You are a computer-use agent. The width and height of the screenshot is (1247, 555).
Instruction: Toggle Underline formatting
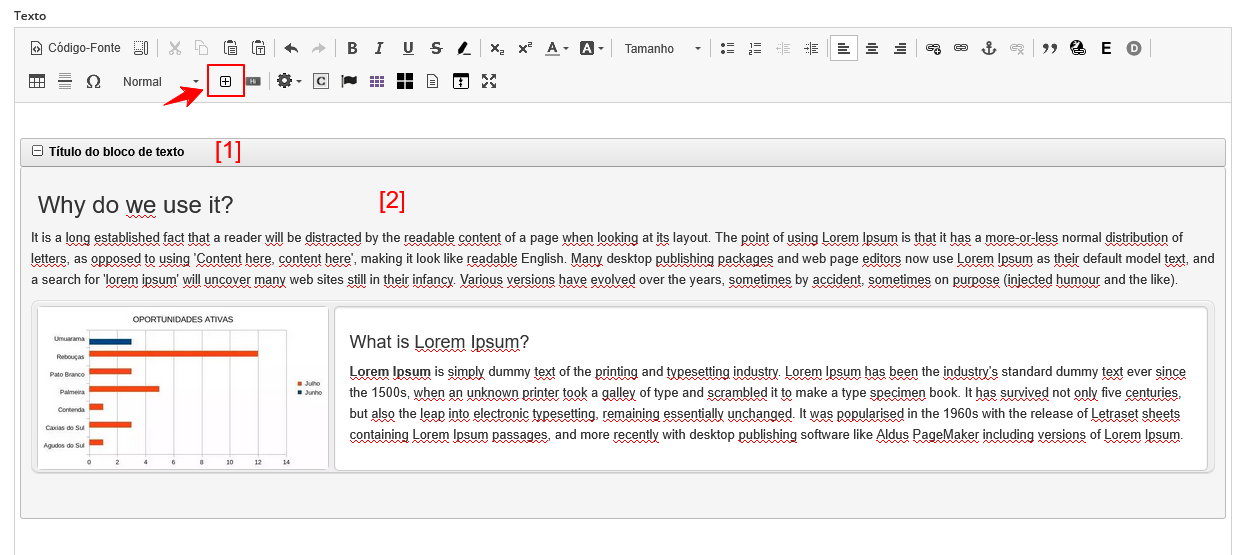[408, 48]
